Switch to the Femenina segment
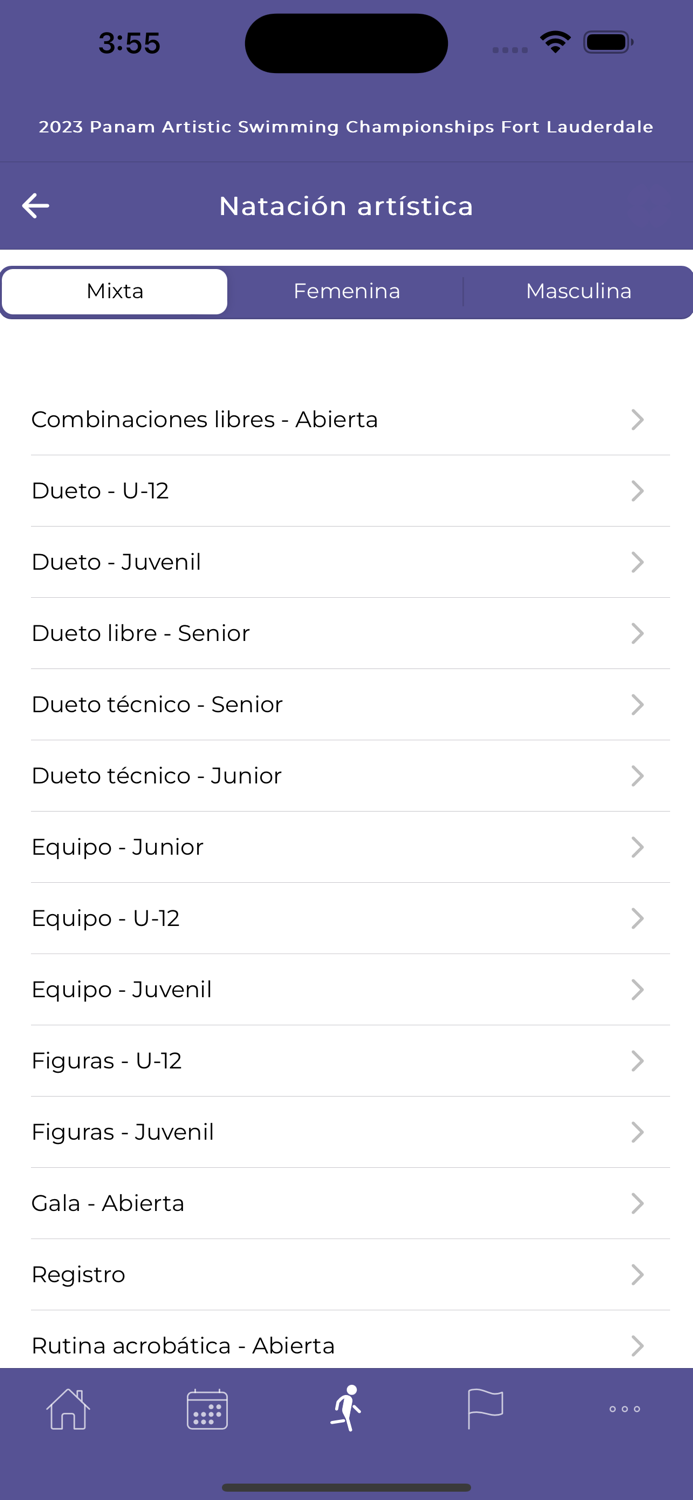This screenshot has width=693, height=1500. tap(347, 291)
